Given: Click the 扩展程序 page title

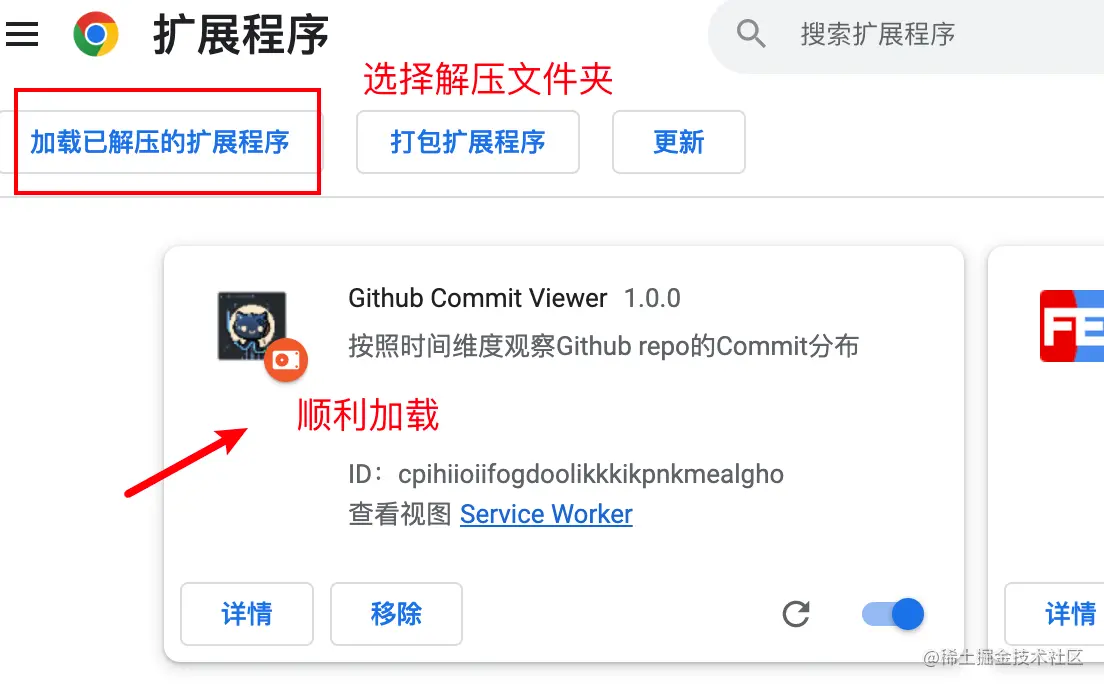Looking at the screenshot, I should pos(242,35).
